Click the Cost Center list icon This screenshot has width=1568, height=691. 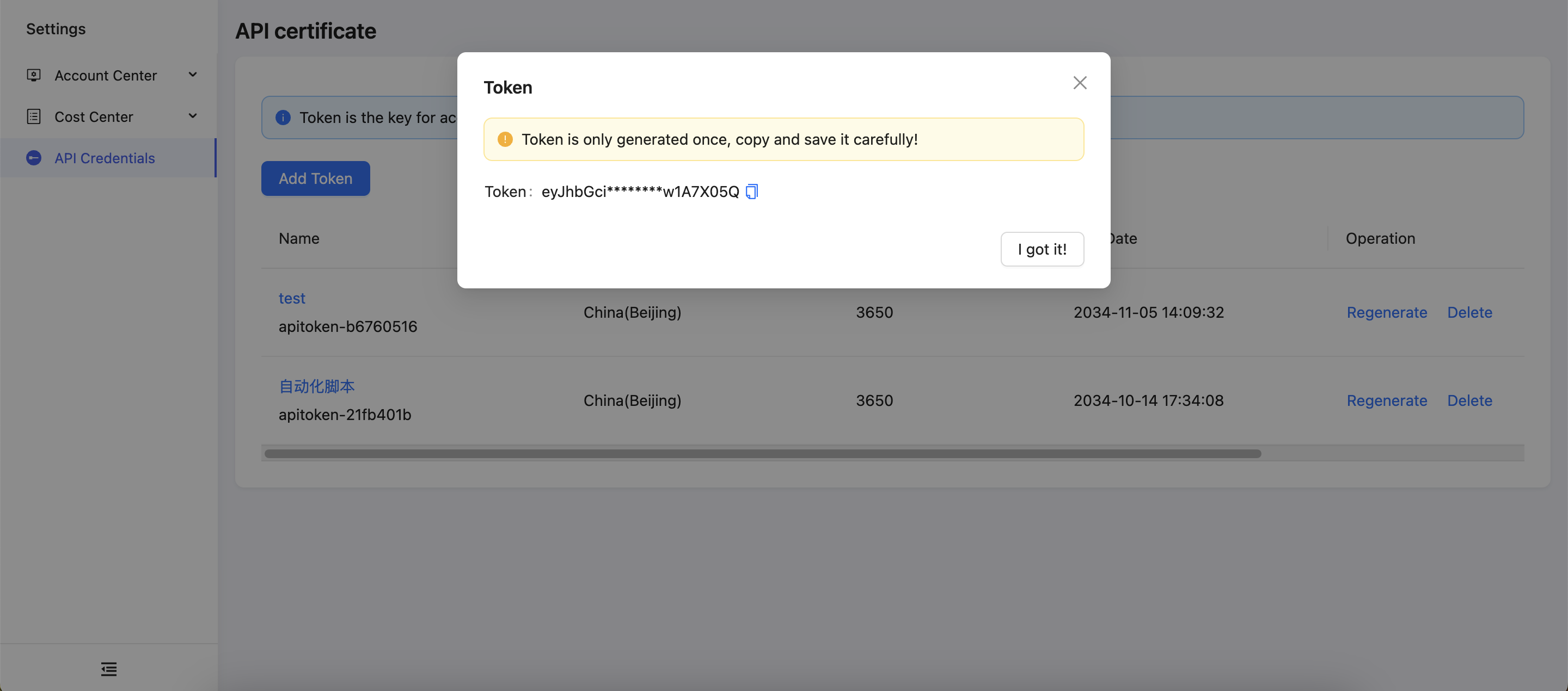click(x=33, y=116)
